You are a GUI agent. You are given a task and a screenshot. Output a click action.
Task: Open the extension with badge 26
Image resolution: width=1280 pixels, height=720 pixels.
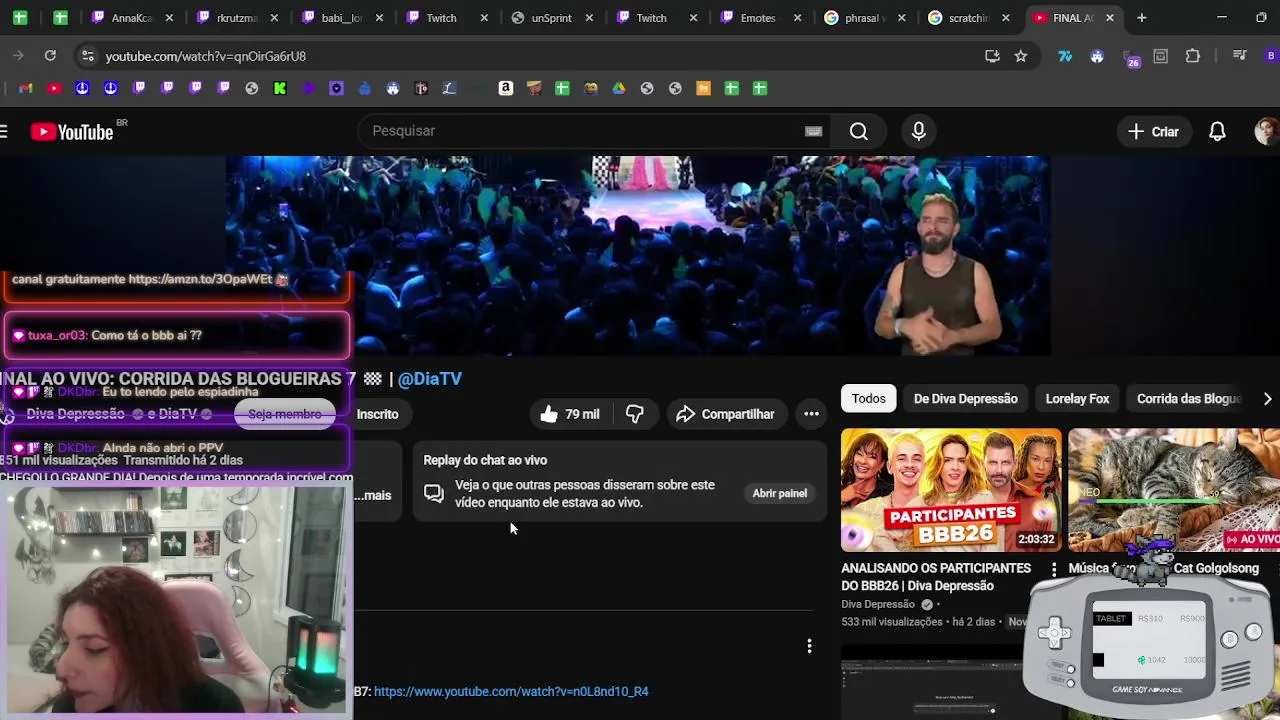pyautogui.click(x=1130, y=57)
